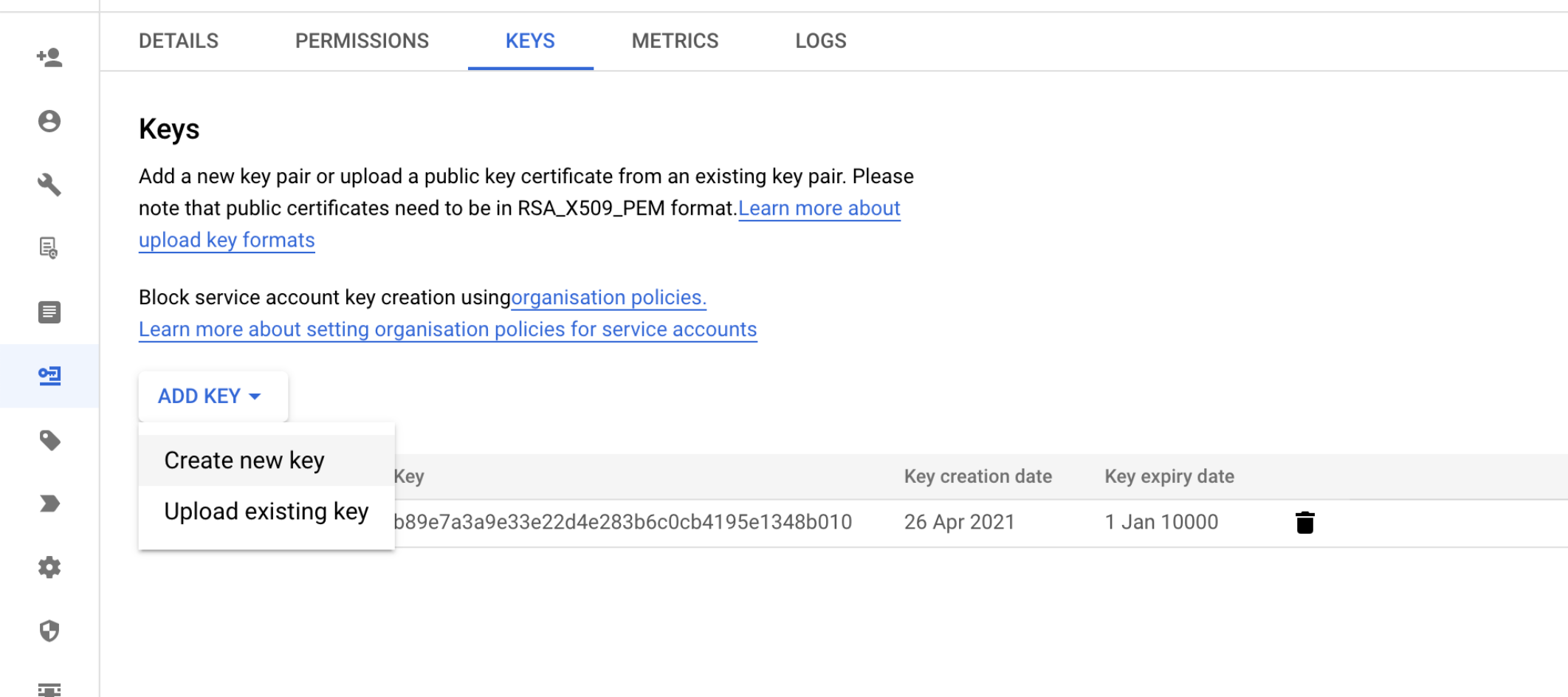
Task: Open the Labels tag sidebar icon
Action: click(x=49, y=441)
